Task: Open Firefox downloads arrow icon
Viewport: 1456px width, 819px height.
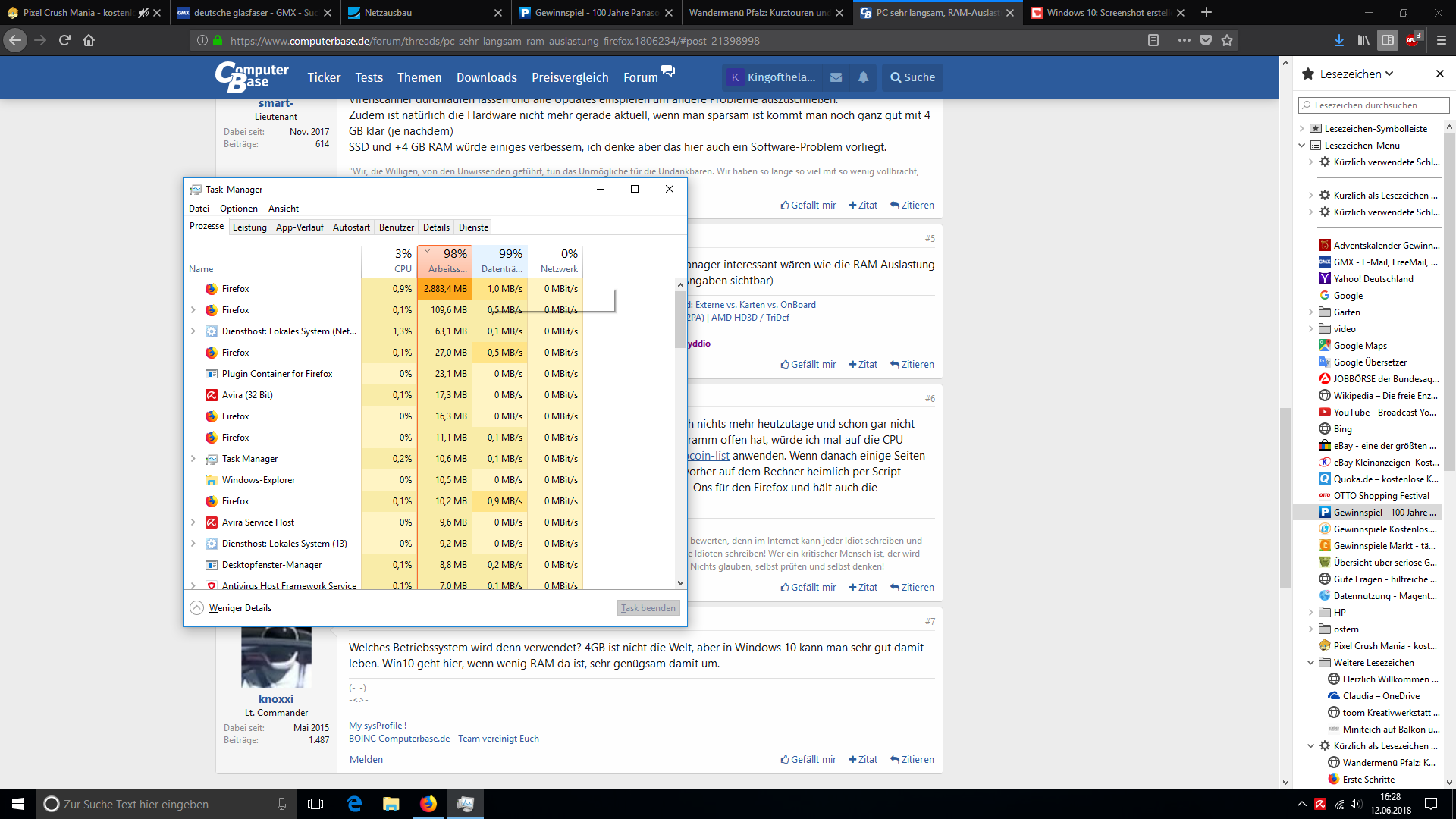Action: (x=1338, y=41)
